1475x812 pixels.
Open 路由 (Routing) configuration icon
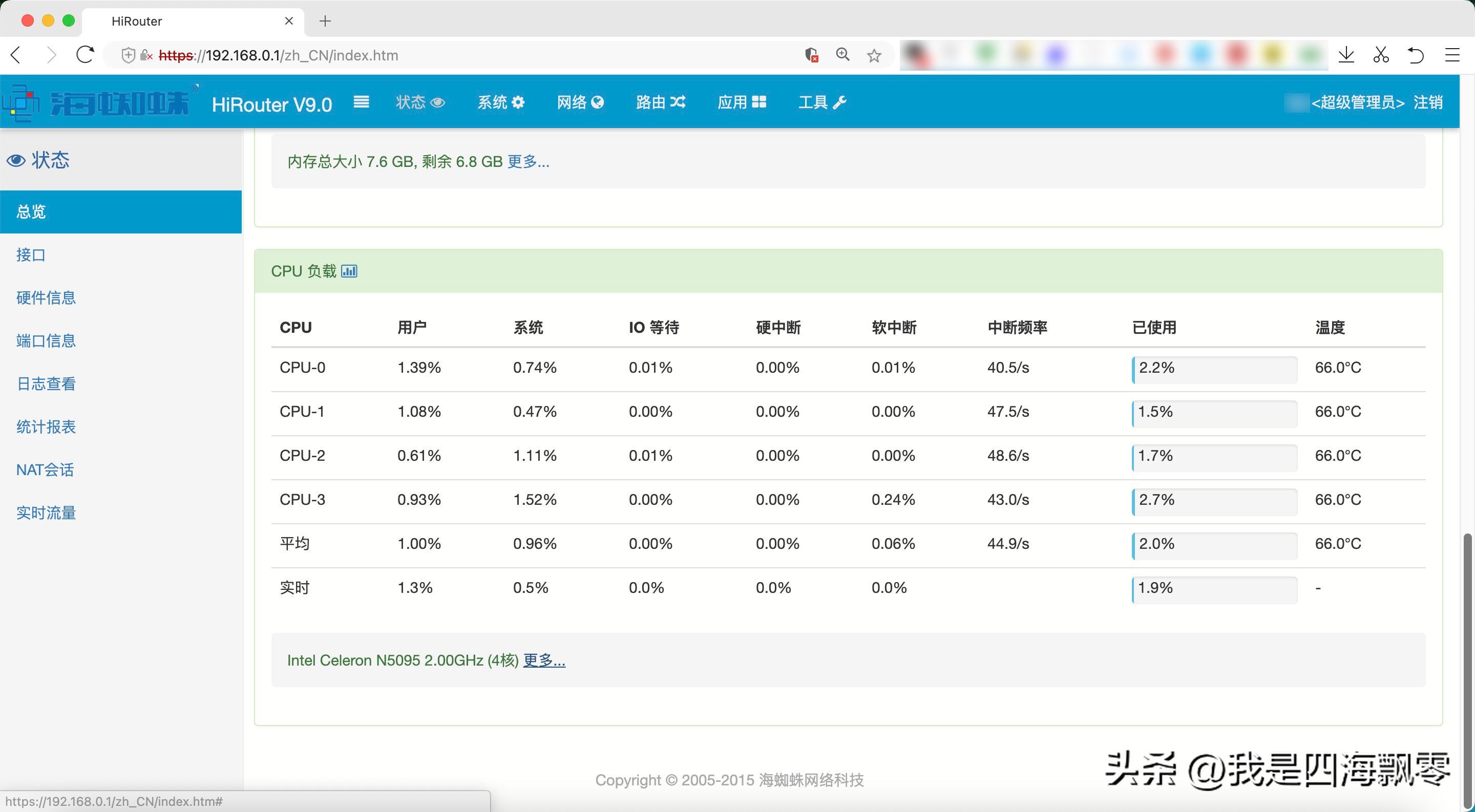point(678,103)
